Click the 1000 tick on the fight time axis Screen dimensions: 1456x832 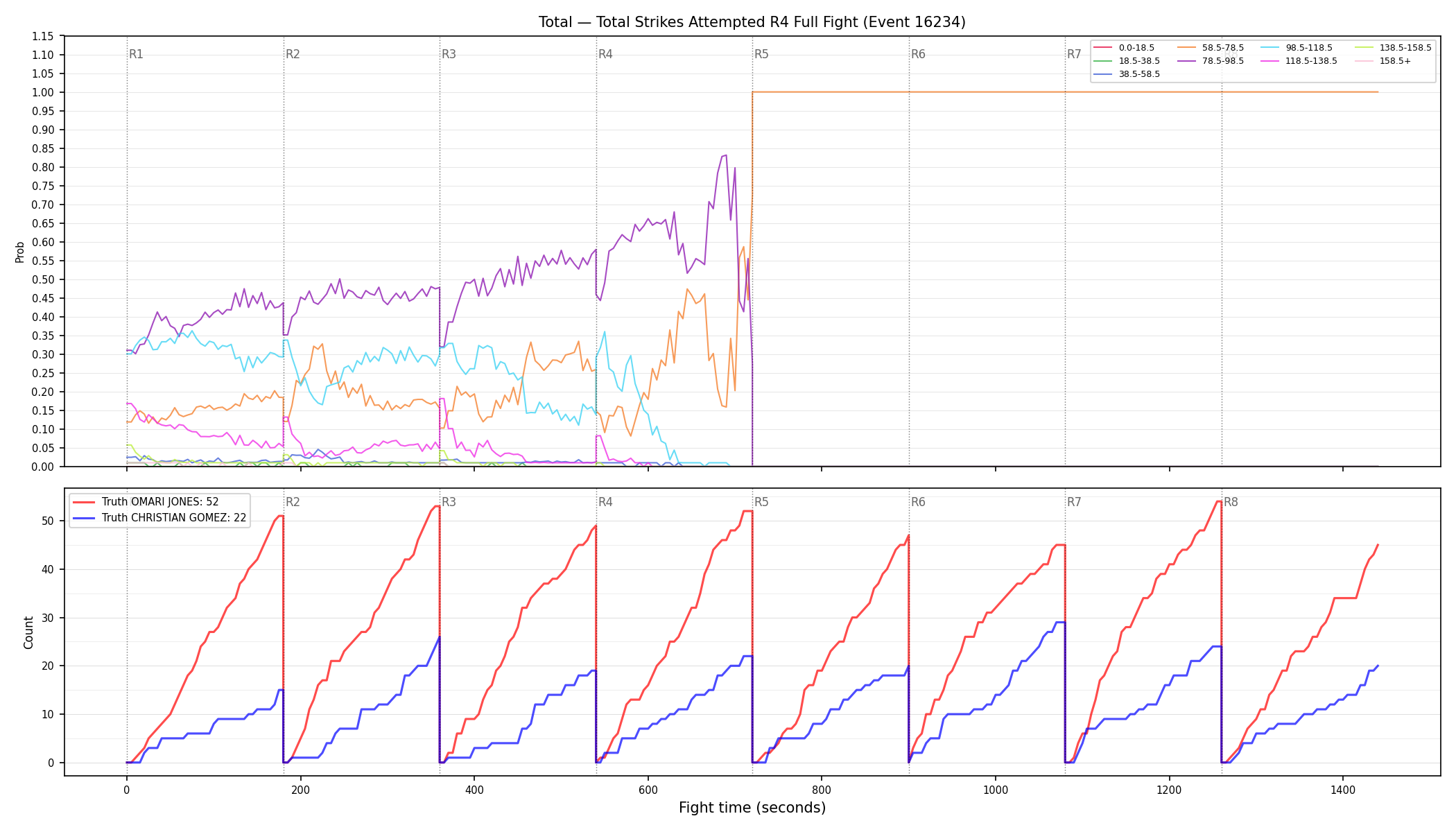(996, 789)
